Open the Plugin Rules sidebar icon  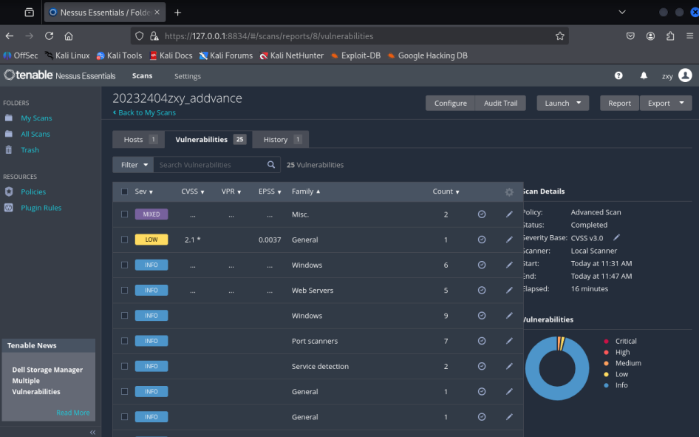(x=8, y=208)
